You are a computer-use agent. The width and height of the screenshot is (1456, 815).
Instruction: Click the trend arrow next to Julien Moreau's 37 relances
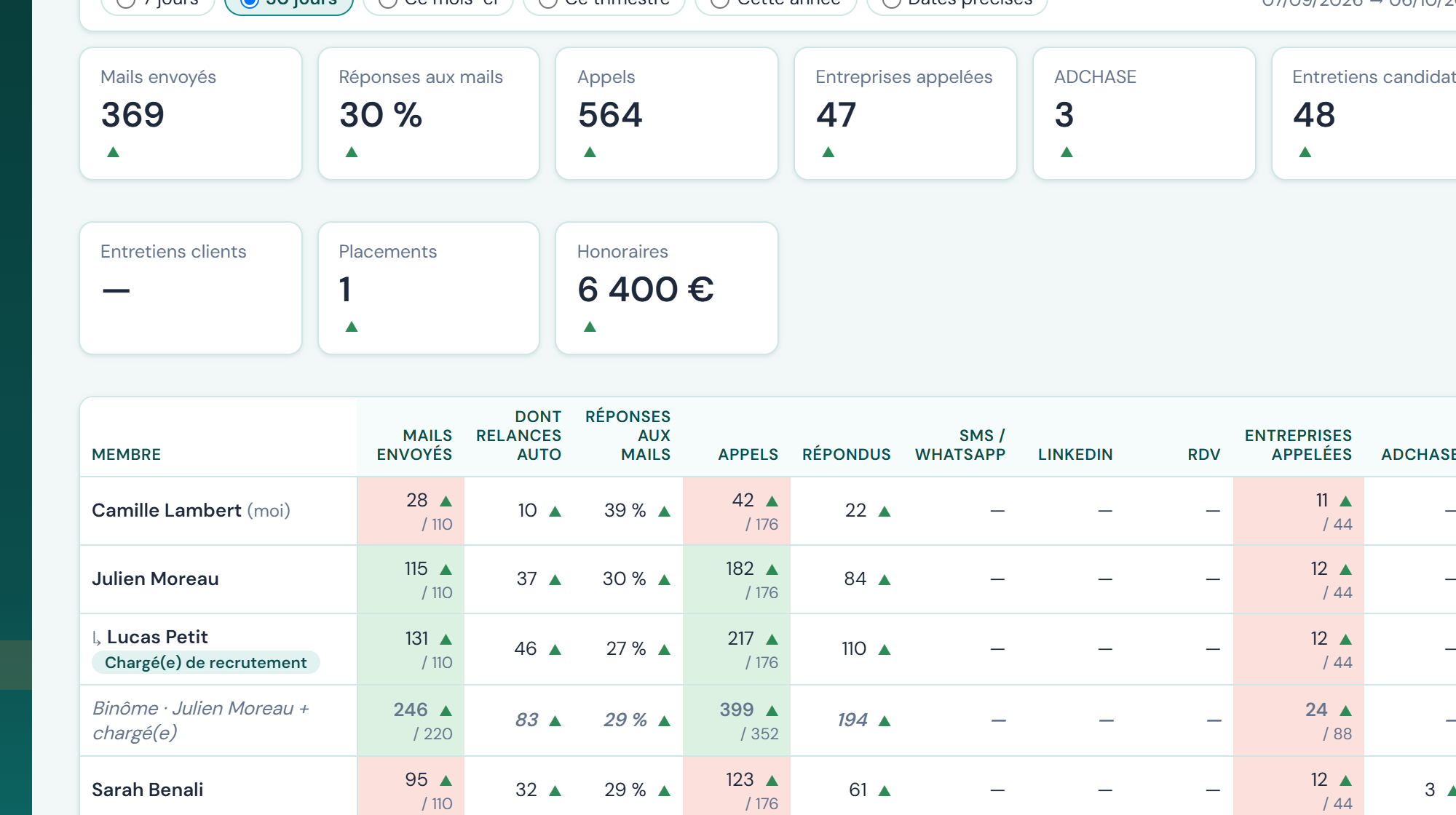(555, 580)
